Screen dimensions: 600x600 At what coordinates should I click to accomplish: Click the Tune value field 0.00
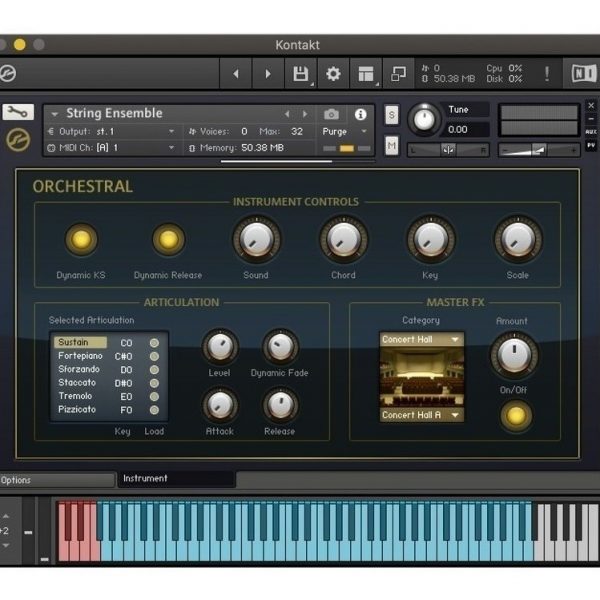tap(465, 130)
